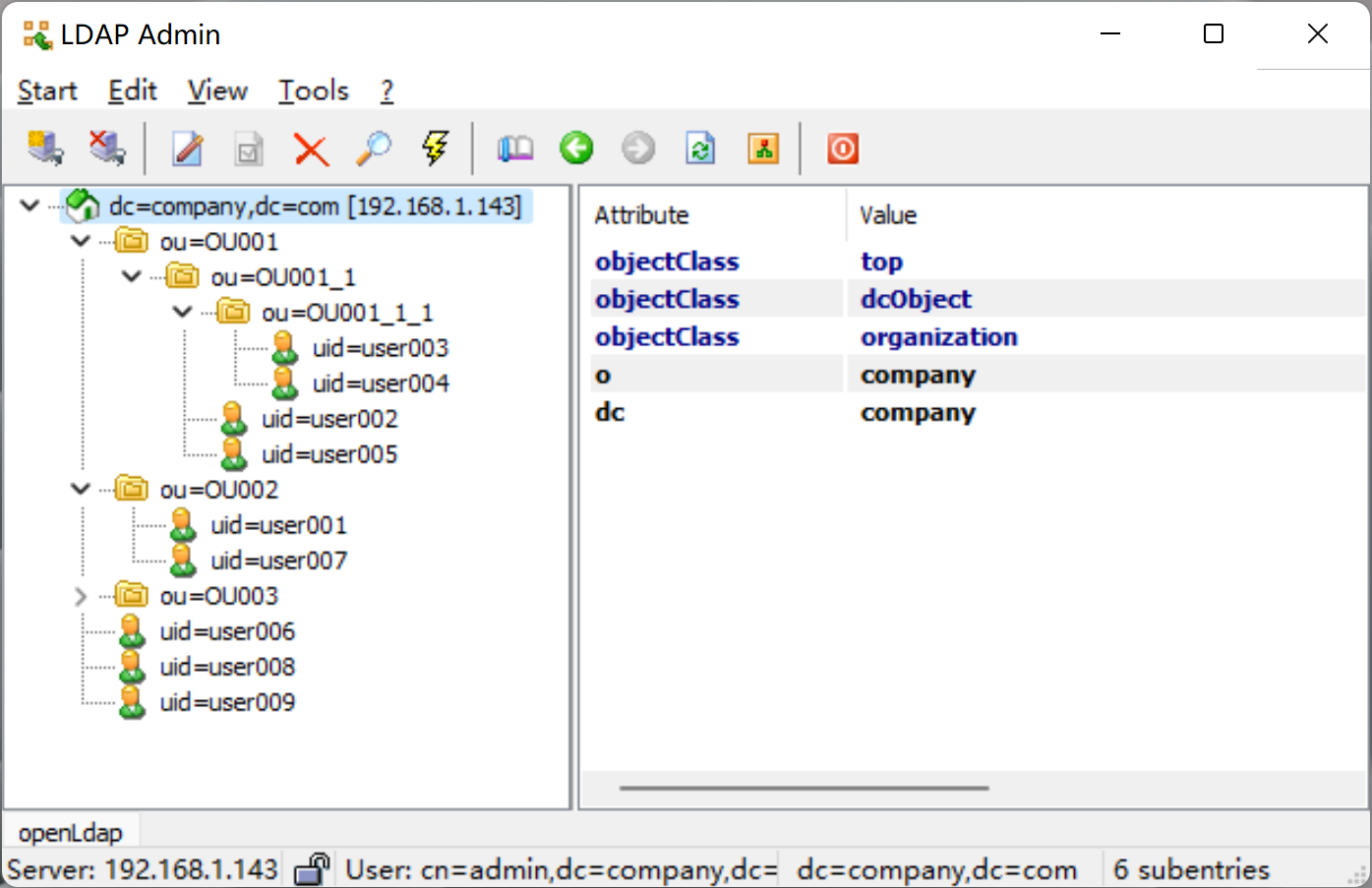The width and height of the screenshot is (1372, 888).
Task: Collapse the ou=OU002 tree node
Action: pyautogui.click(x=81, y=490)
